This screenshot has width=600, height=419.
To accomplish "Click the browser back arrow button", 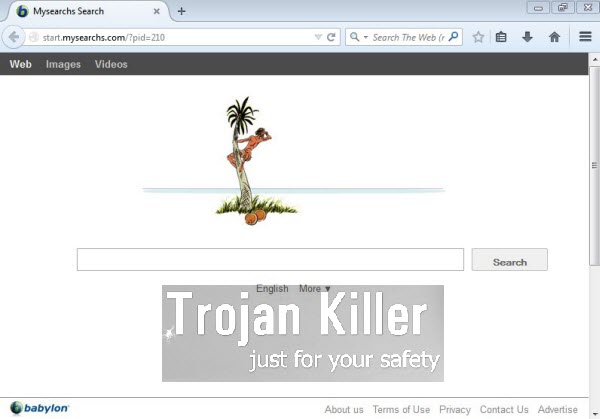I will (14, 37).
